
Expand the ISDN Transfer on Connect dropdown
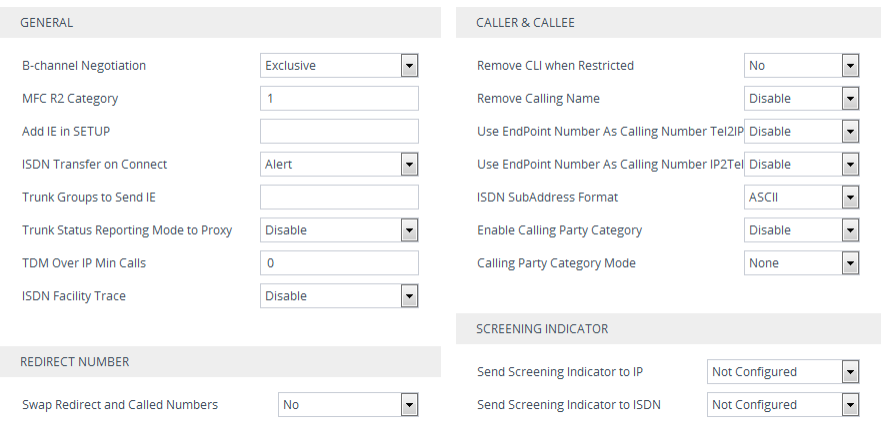point(339,165)
